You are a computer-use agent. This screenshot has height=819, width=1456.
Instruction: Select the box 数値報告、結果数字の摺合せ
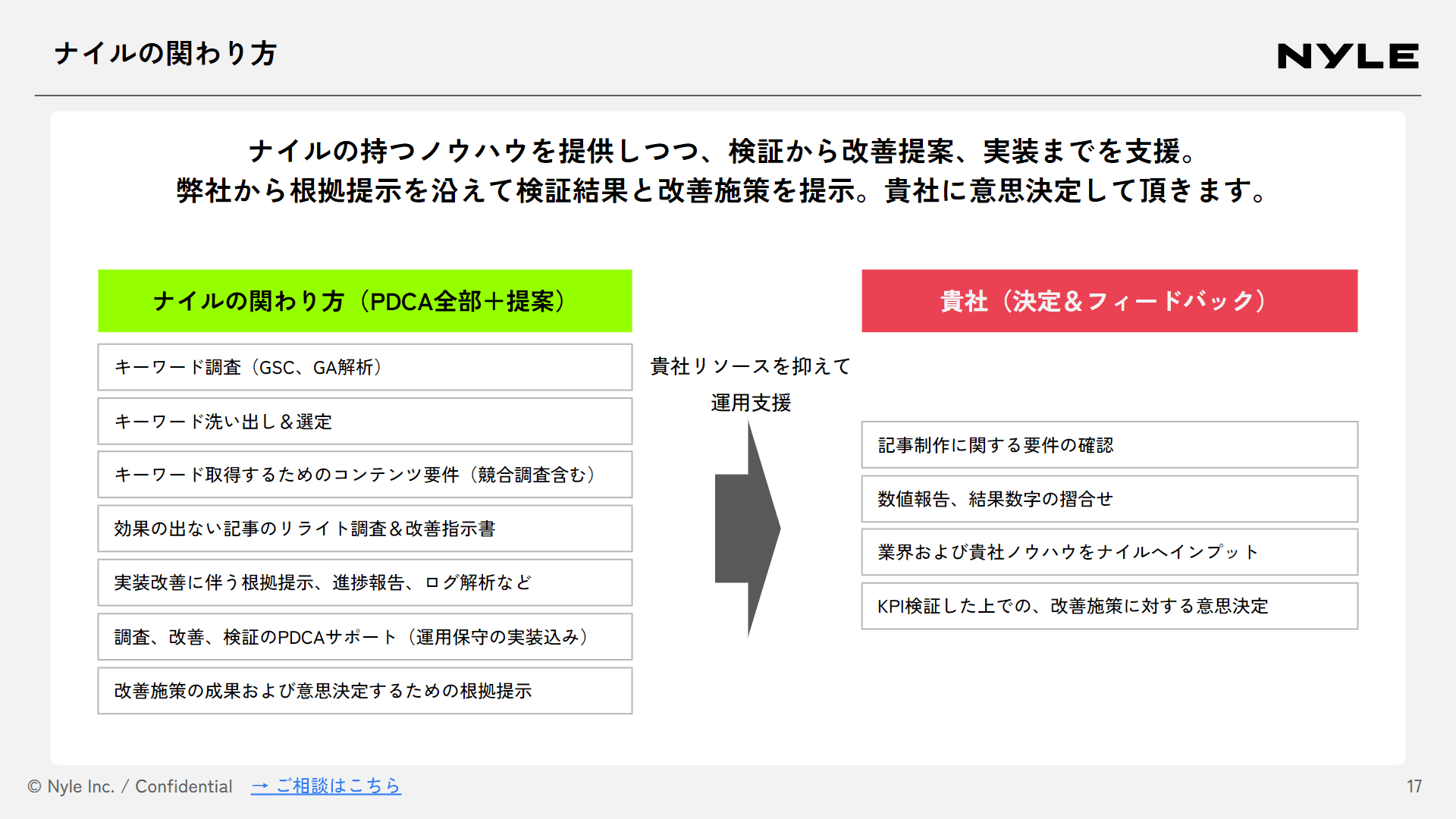[1109, 498]
